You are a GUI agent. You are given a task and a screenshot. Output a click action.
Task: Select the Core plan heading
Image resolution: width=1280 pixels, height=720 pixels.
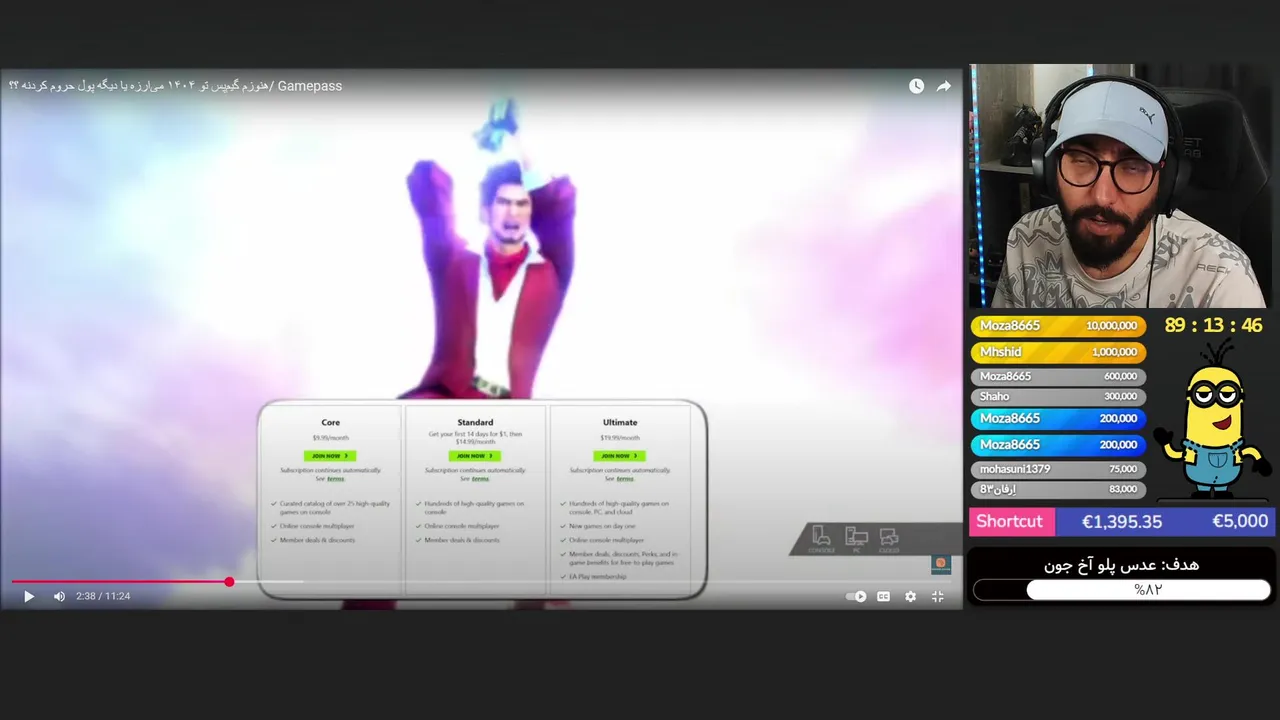point(330,422)
